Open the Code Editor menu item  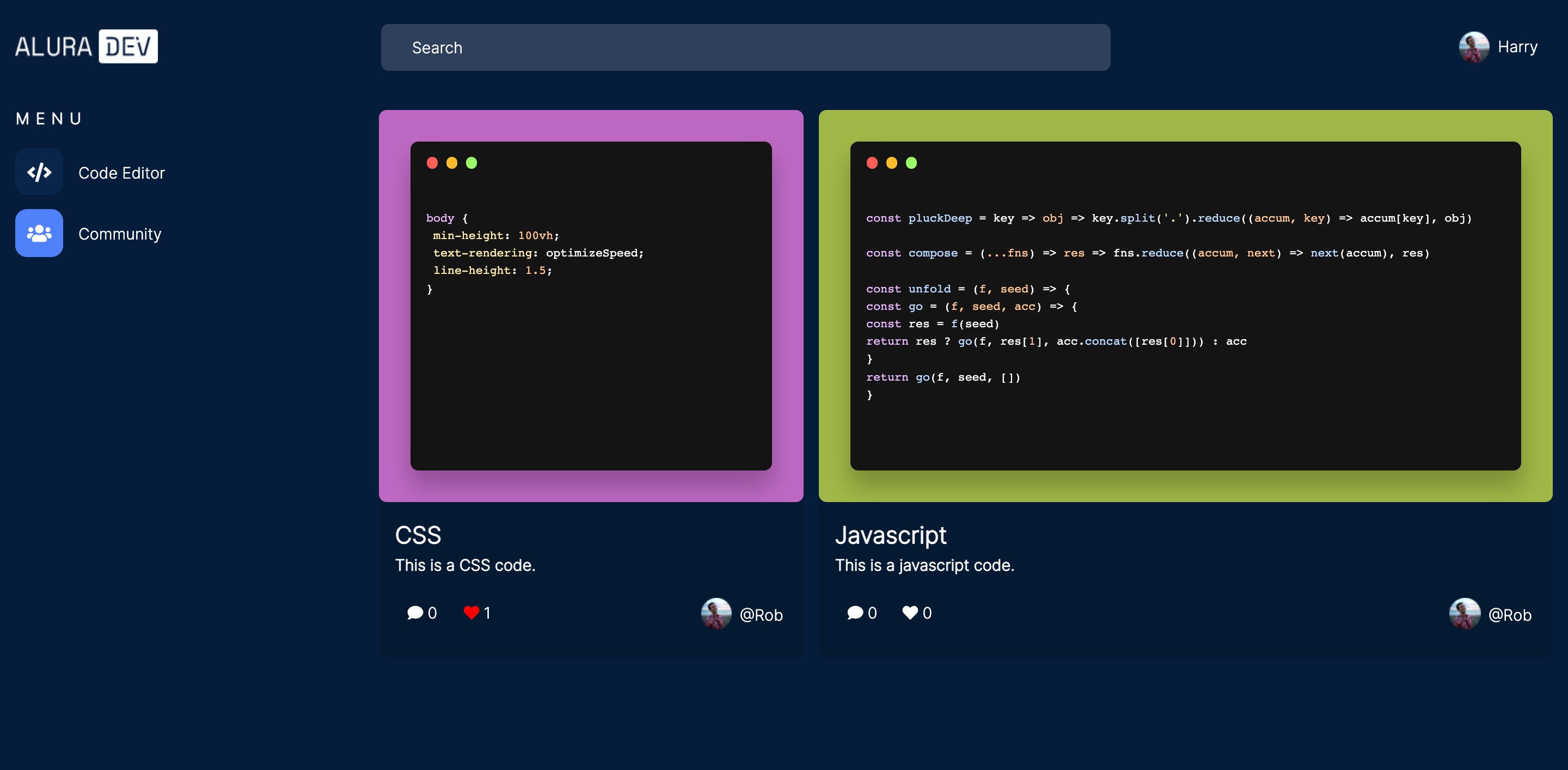click(x=121, y=173)
